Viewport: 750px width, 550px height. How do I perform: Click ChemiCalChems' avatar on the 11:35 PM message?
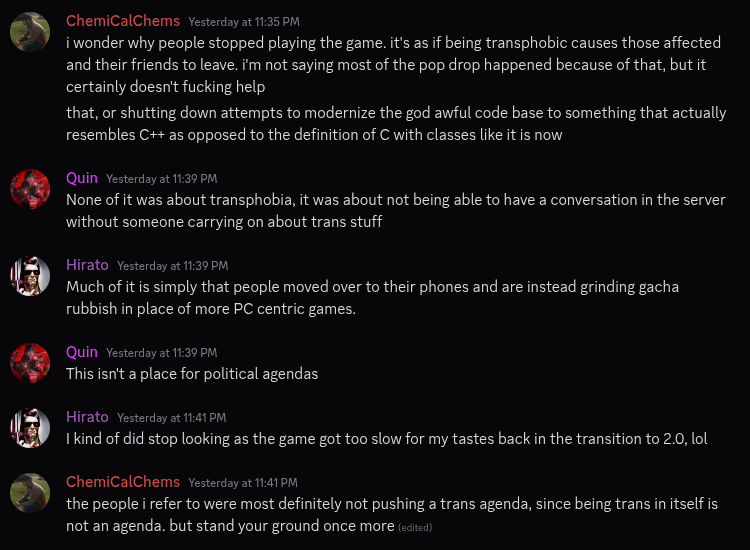click(x=30, y=33)
